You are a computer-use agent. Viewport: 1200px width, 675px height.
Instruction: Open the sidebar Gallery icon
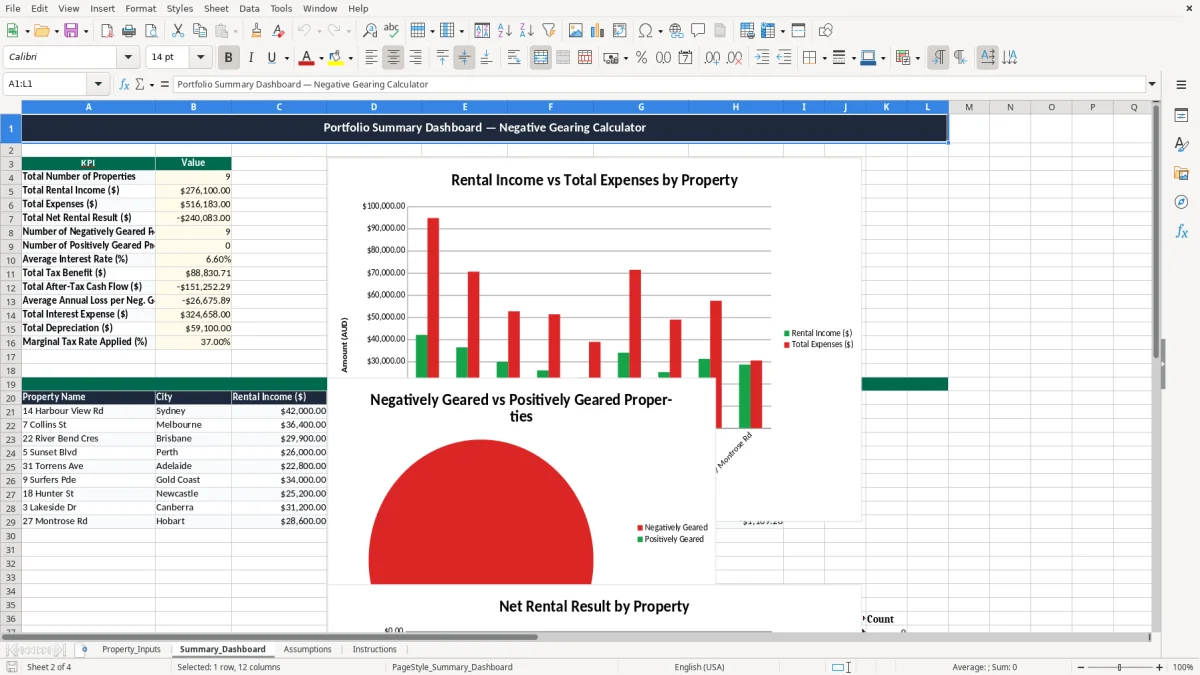point(1181,173)
